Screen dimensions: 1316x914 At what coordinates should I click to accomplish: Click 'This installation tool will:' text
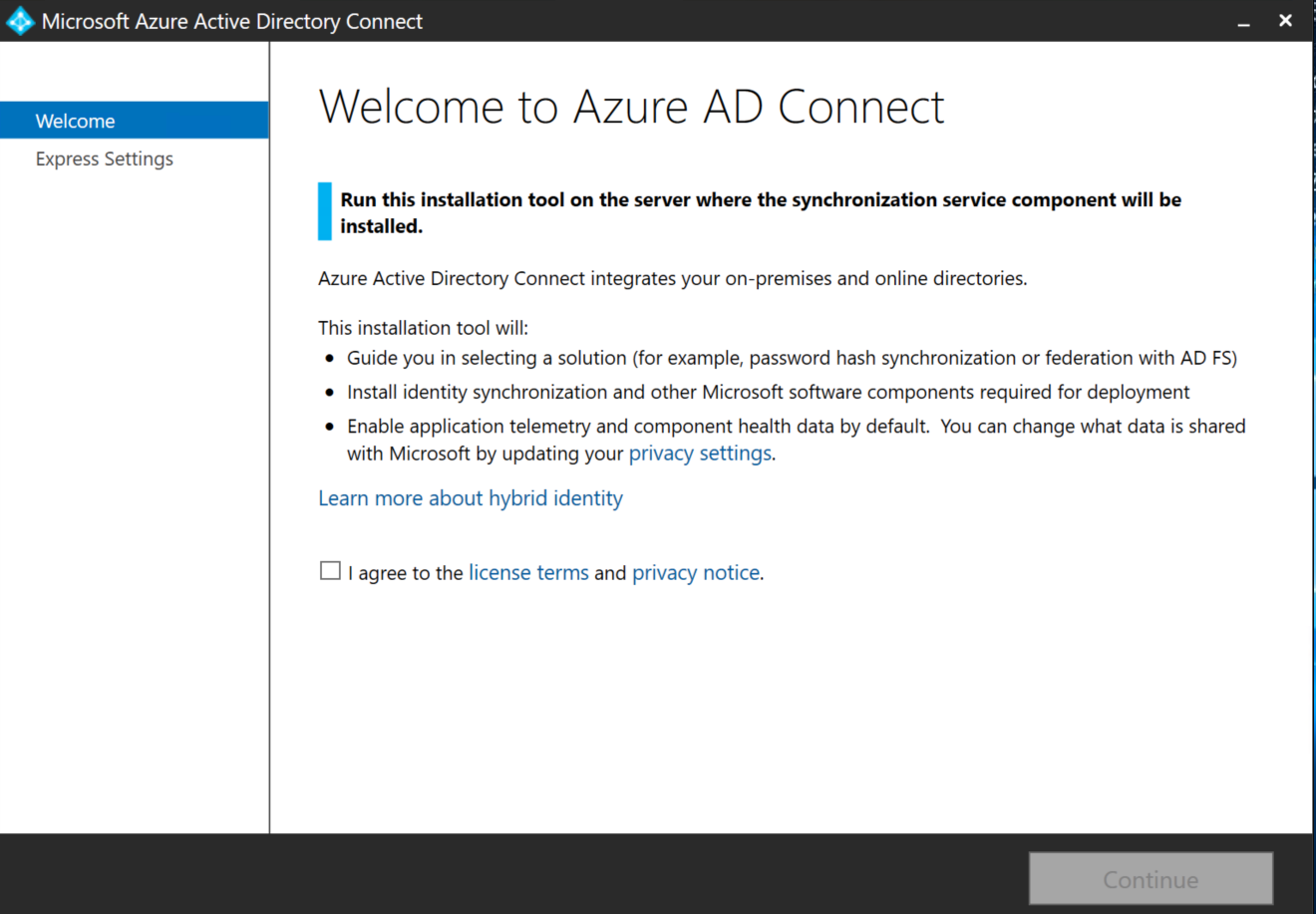click(423, 328)
